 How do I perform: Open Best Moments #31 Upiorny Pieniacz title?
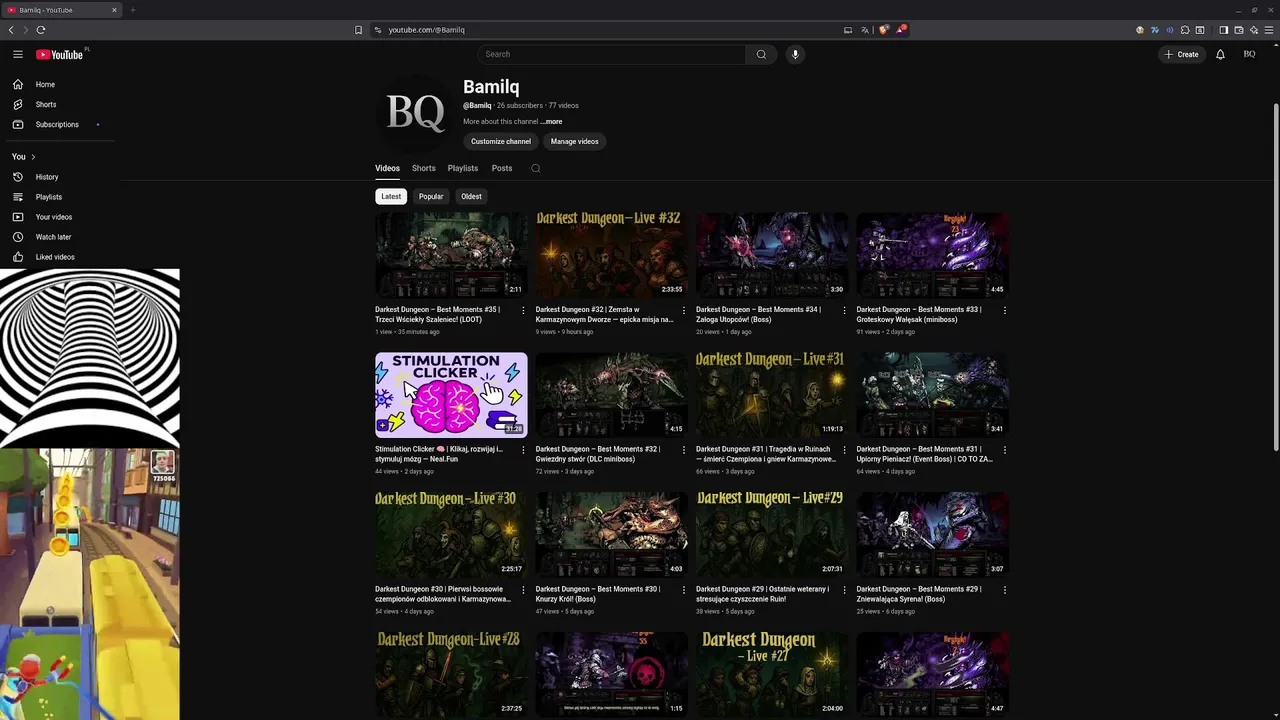click(925, 454)
